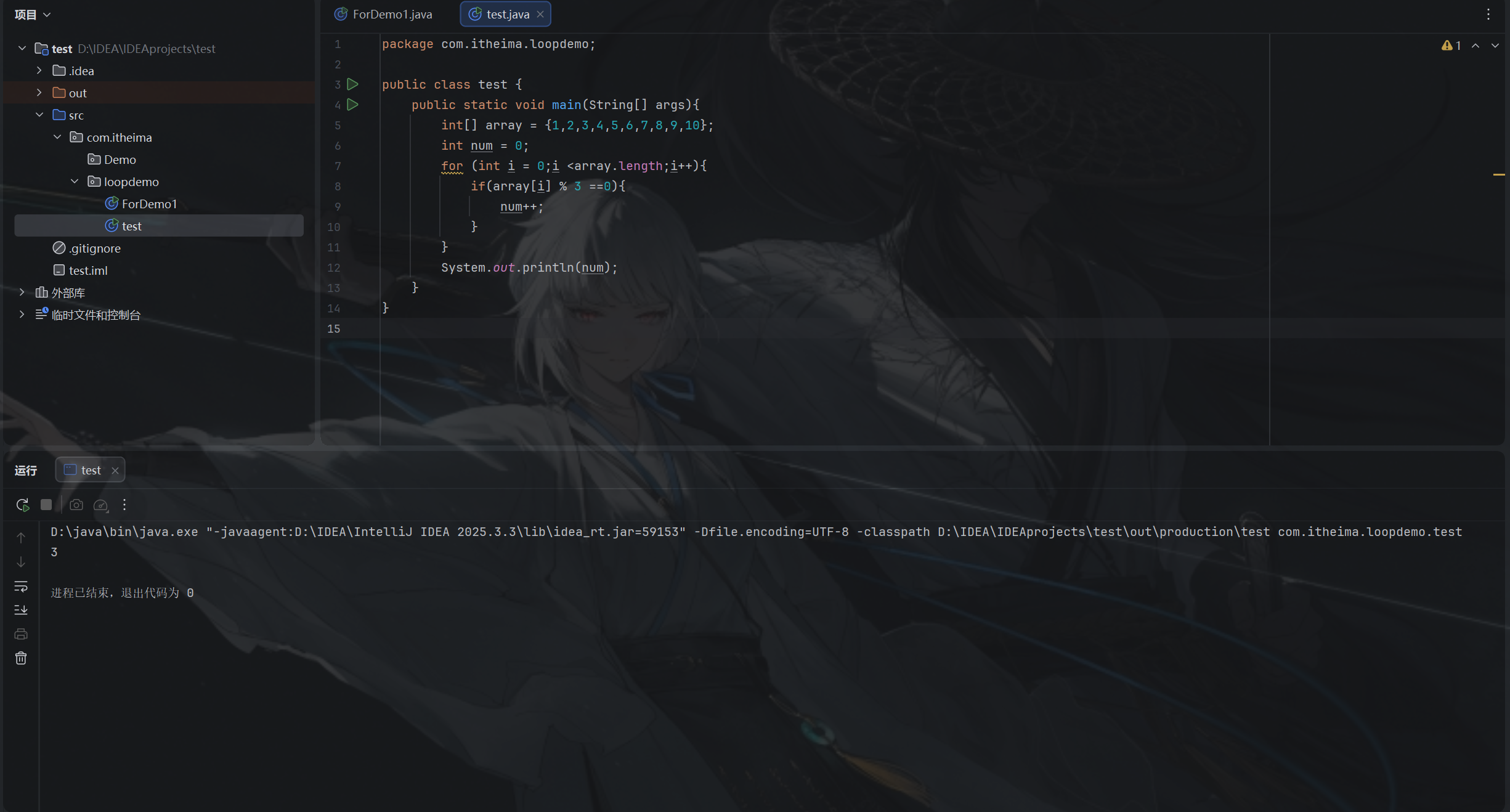Image resolution: width=1510 pixels, height=812 pixels.
Task: Select the test.java editor tab
Action: coord(506,14)
